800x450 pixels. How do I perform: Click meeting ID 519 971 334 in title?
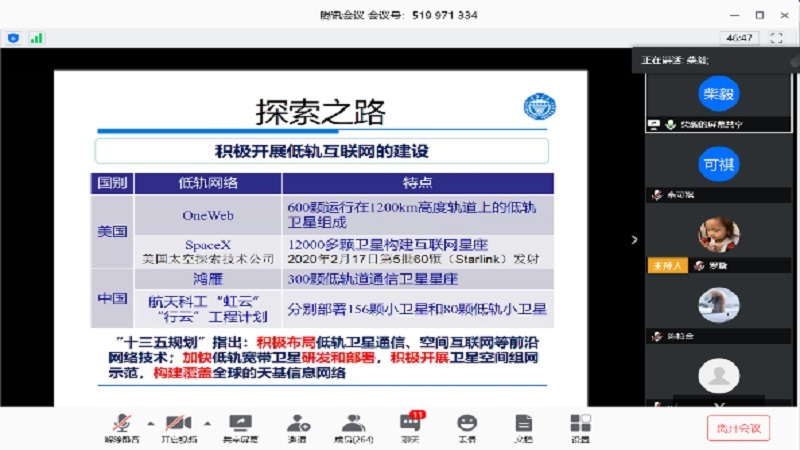[x=444, y=15]
